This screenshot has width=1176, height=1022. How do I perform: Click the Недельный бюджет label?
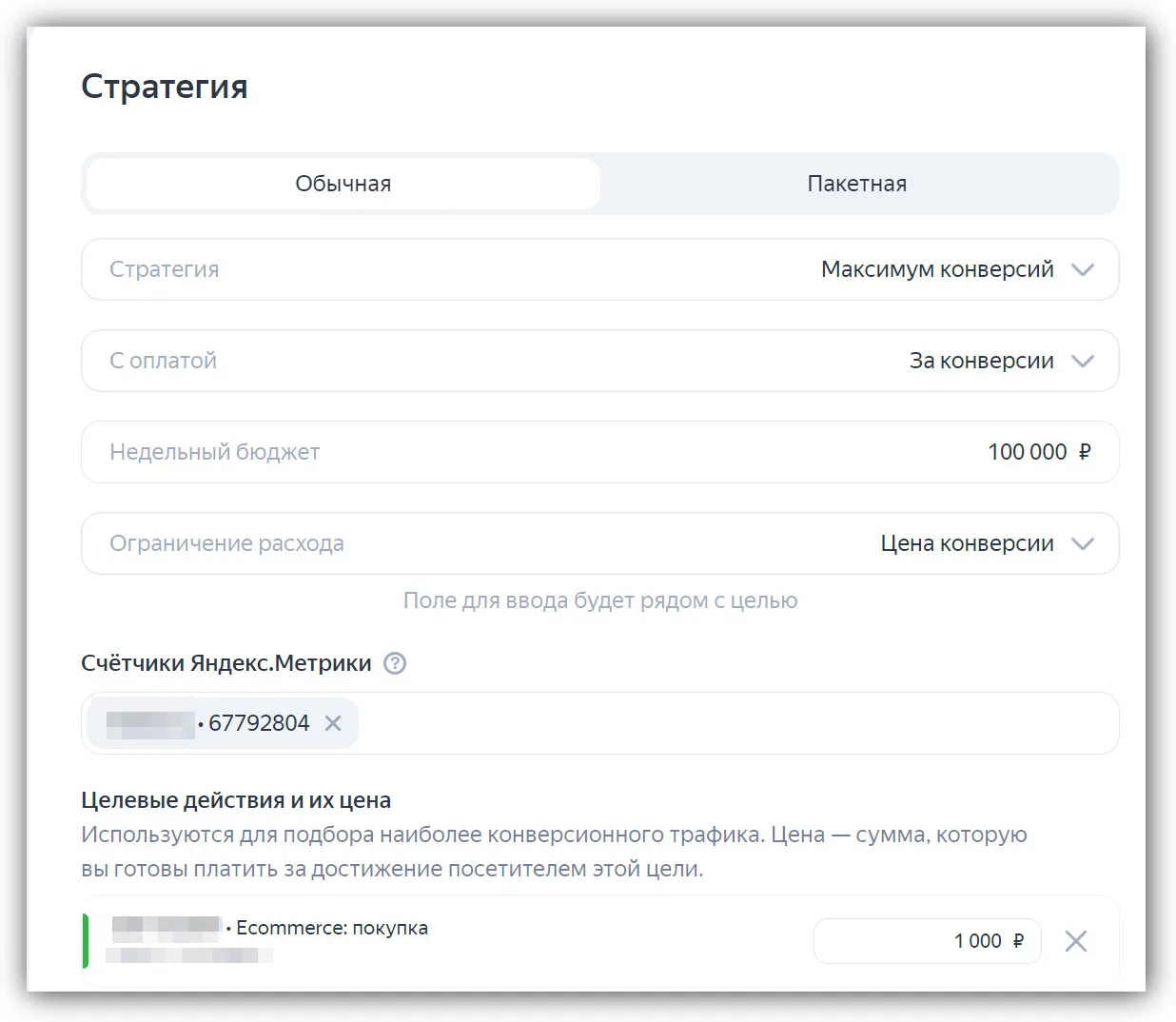tap(214, 452)
